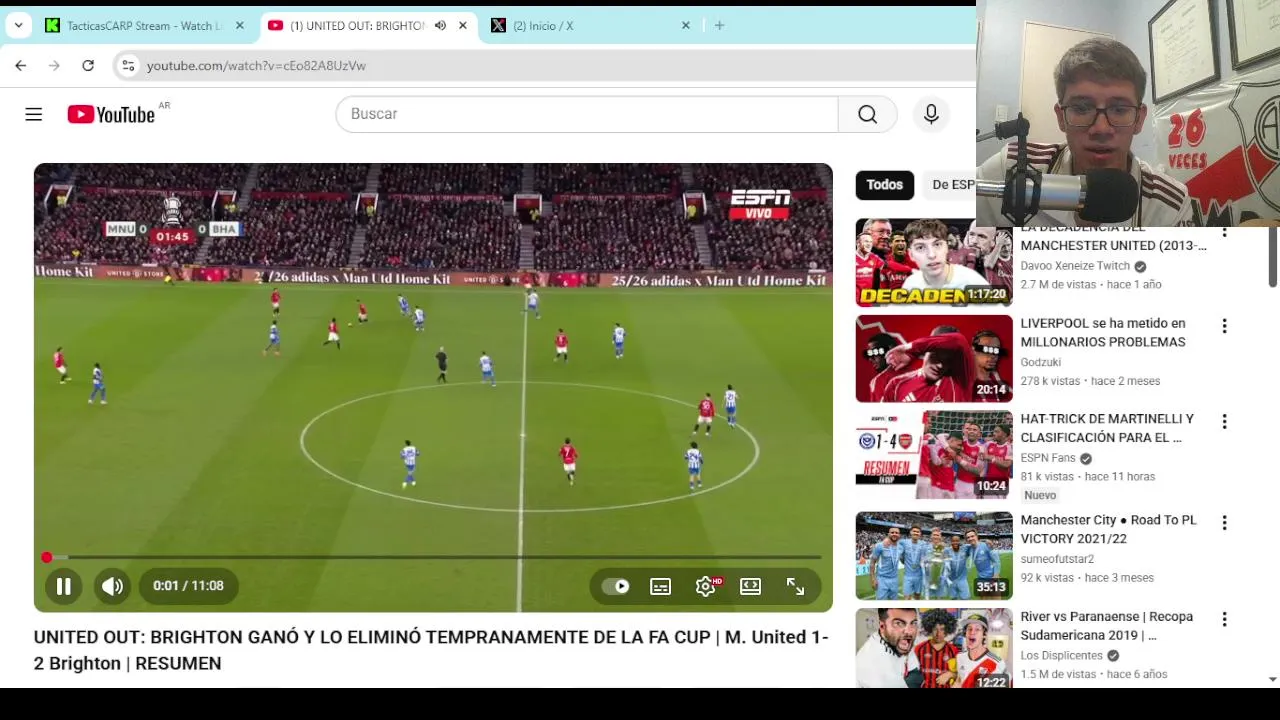
Task: Go to YouTube home via logo
Action: 111,114
